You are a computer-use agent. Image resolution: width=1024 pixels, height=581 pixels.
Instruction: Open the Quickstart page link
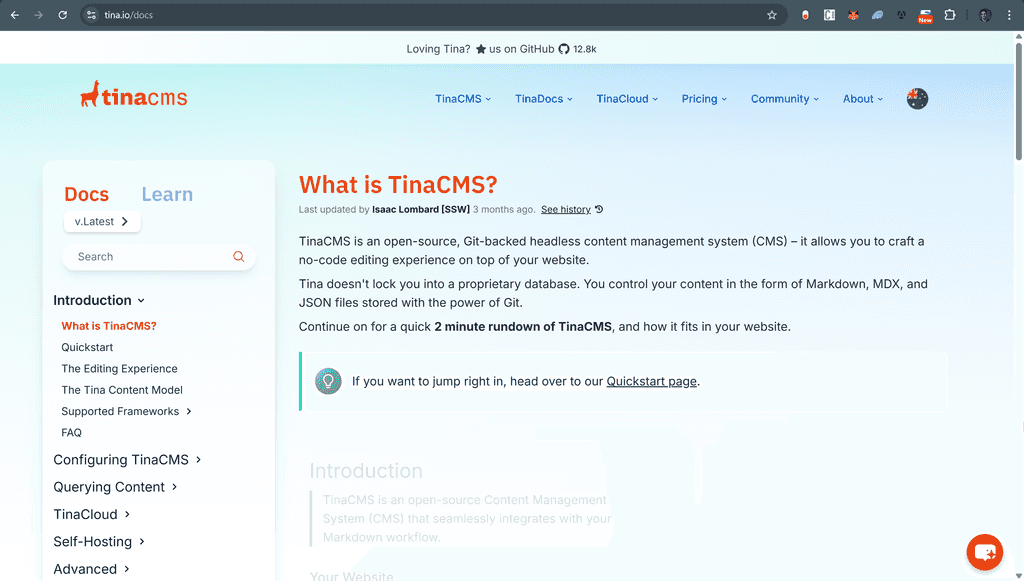pyautogui.click(x=651, y=381)
